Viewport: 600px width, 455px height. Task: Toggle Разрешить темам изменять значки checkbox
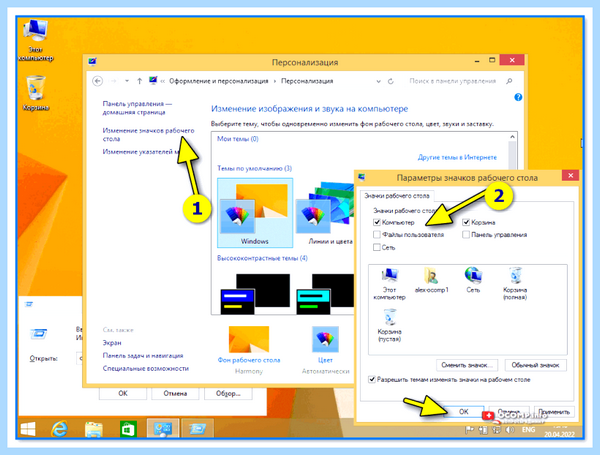(372, 380)
